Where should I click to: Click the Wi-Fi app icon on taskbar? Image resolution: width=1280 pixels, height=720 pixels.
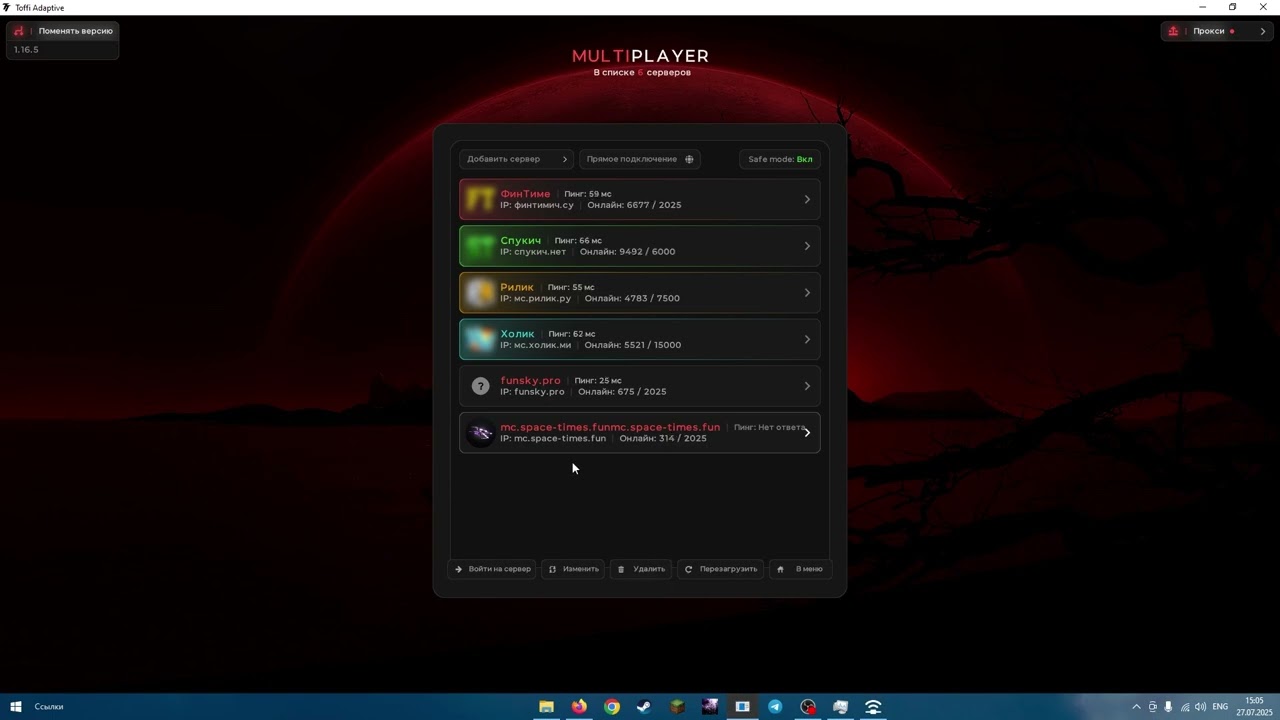click(x=873, y=707)
